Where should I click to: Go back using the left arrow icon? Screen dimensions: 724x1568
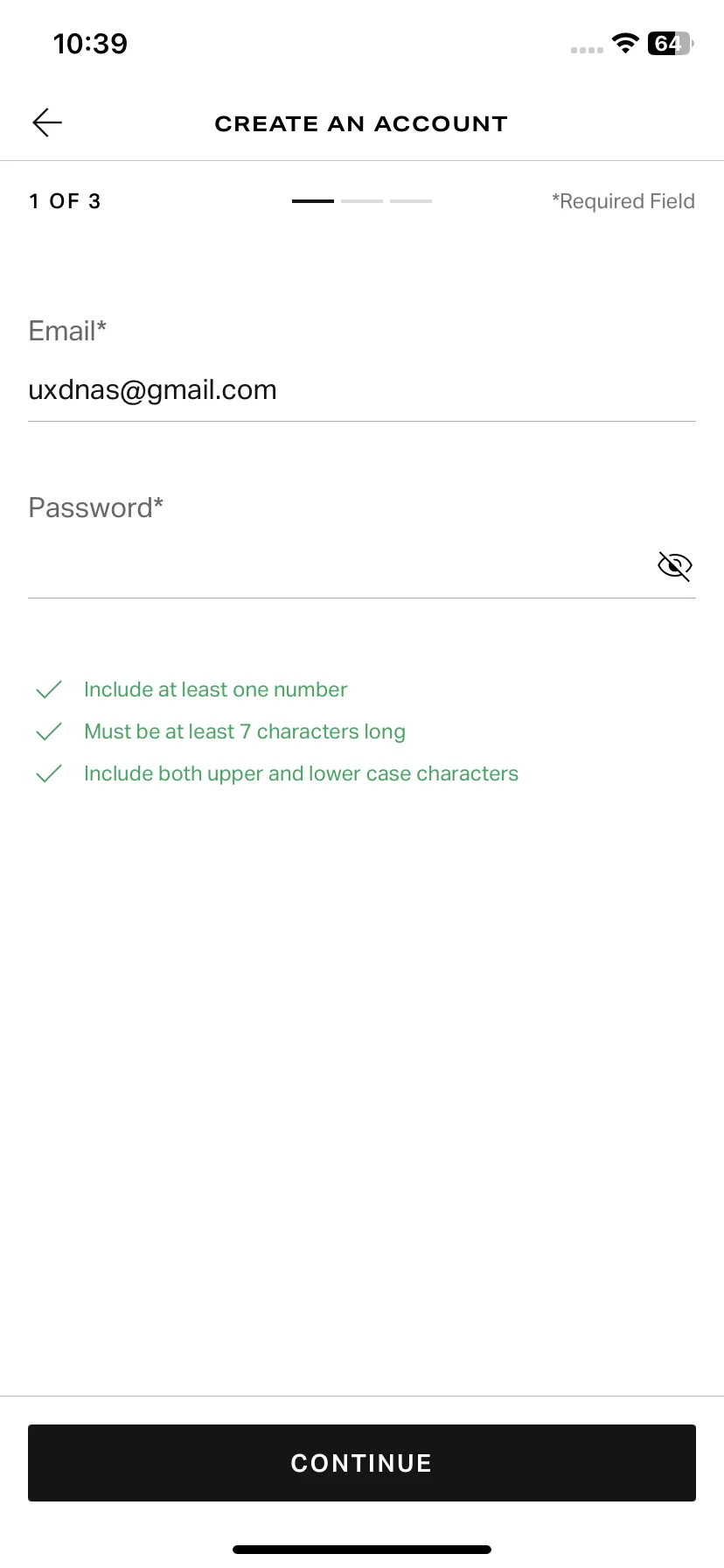coord(47,122)
